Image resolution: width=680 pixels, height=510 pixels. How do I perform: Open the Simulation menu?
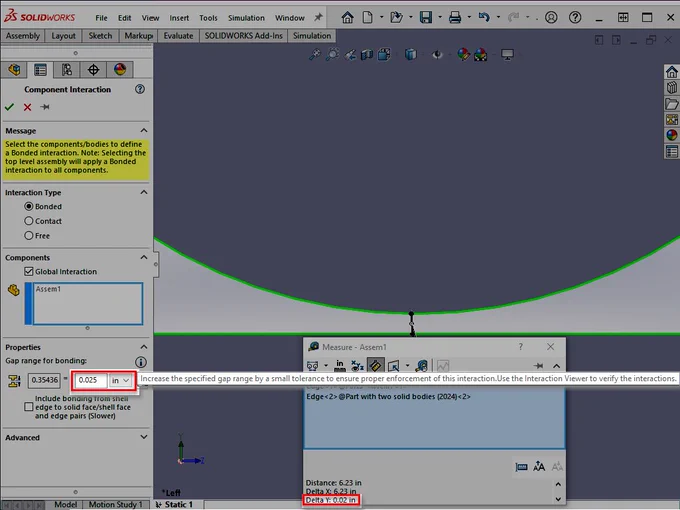(246, 18)
